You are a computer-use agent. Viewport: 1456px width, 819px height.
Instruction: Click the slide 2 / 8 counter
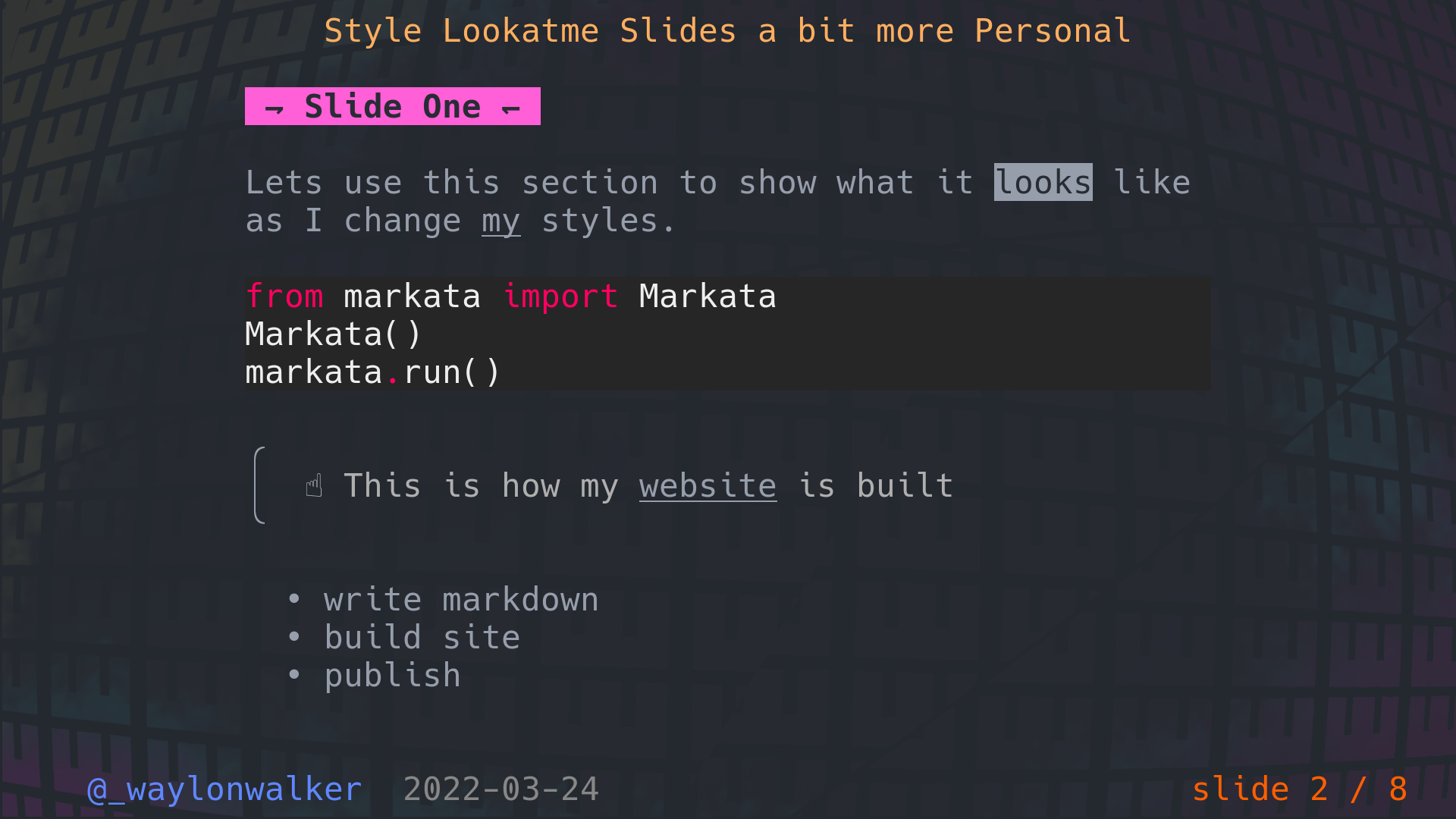pos(1299,789)
